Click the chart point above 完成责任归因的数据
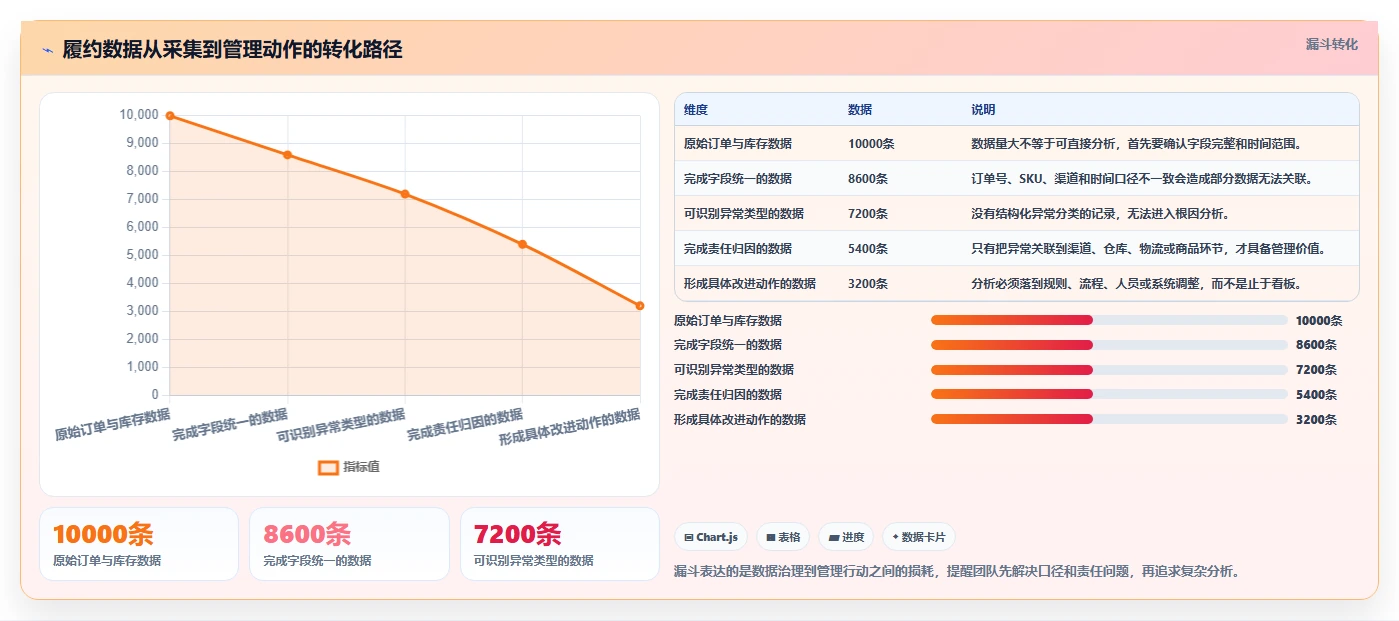This screenshot has height=621, width=1399. click(522, 244)
